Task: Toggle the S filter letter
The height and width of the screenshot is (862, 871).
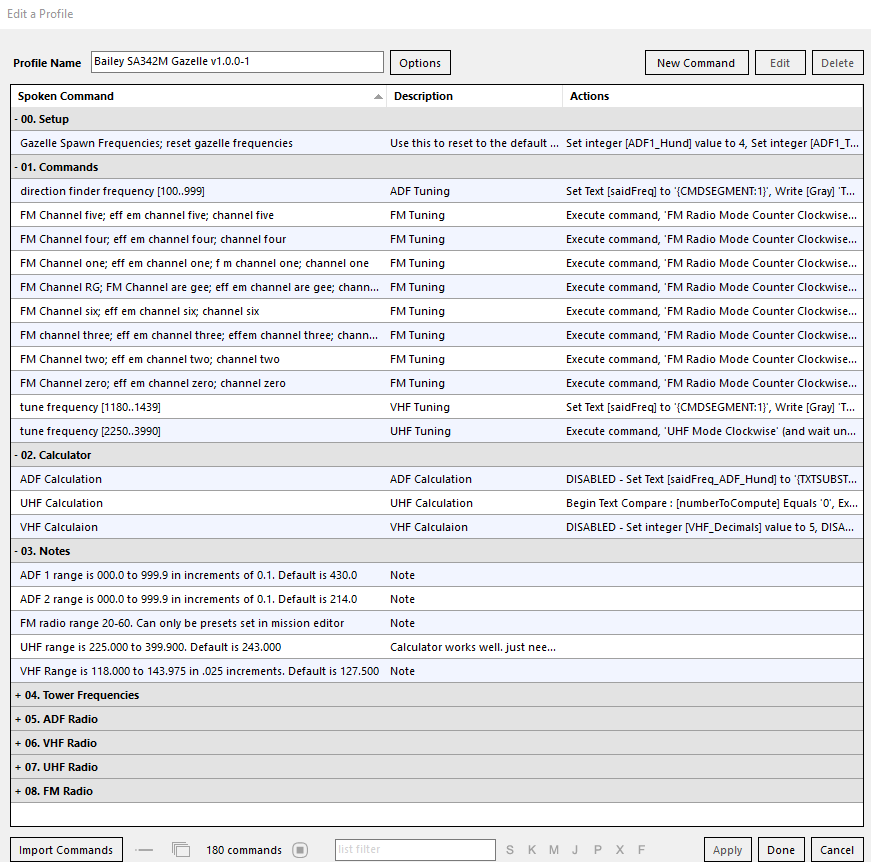Action: tap(510, 850)
